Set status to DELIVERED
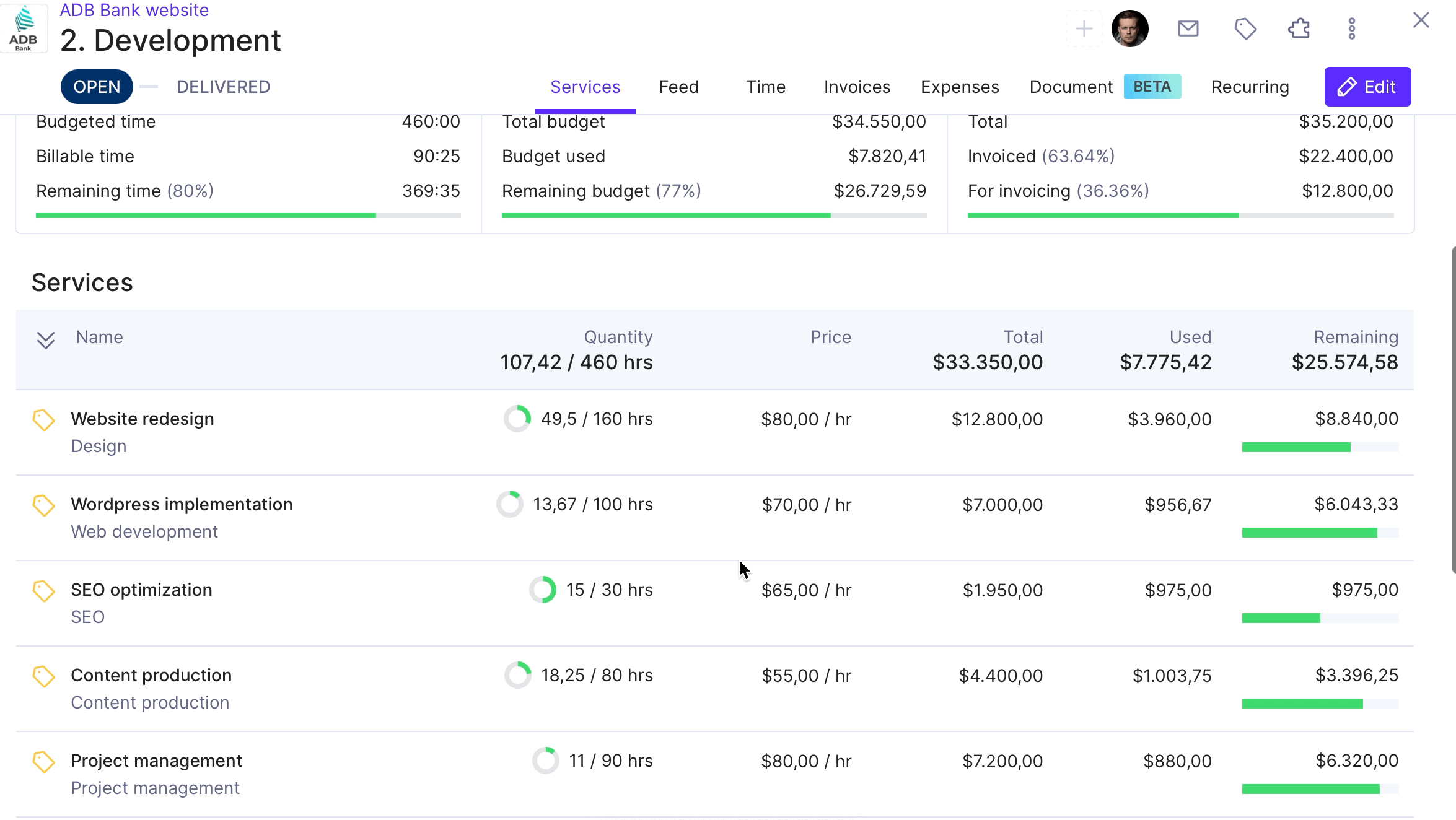 [x=223, y=87]
